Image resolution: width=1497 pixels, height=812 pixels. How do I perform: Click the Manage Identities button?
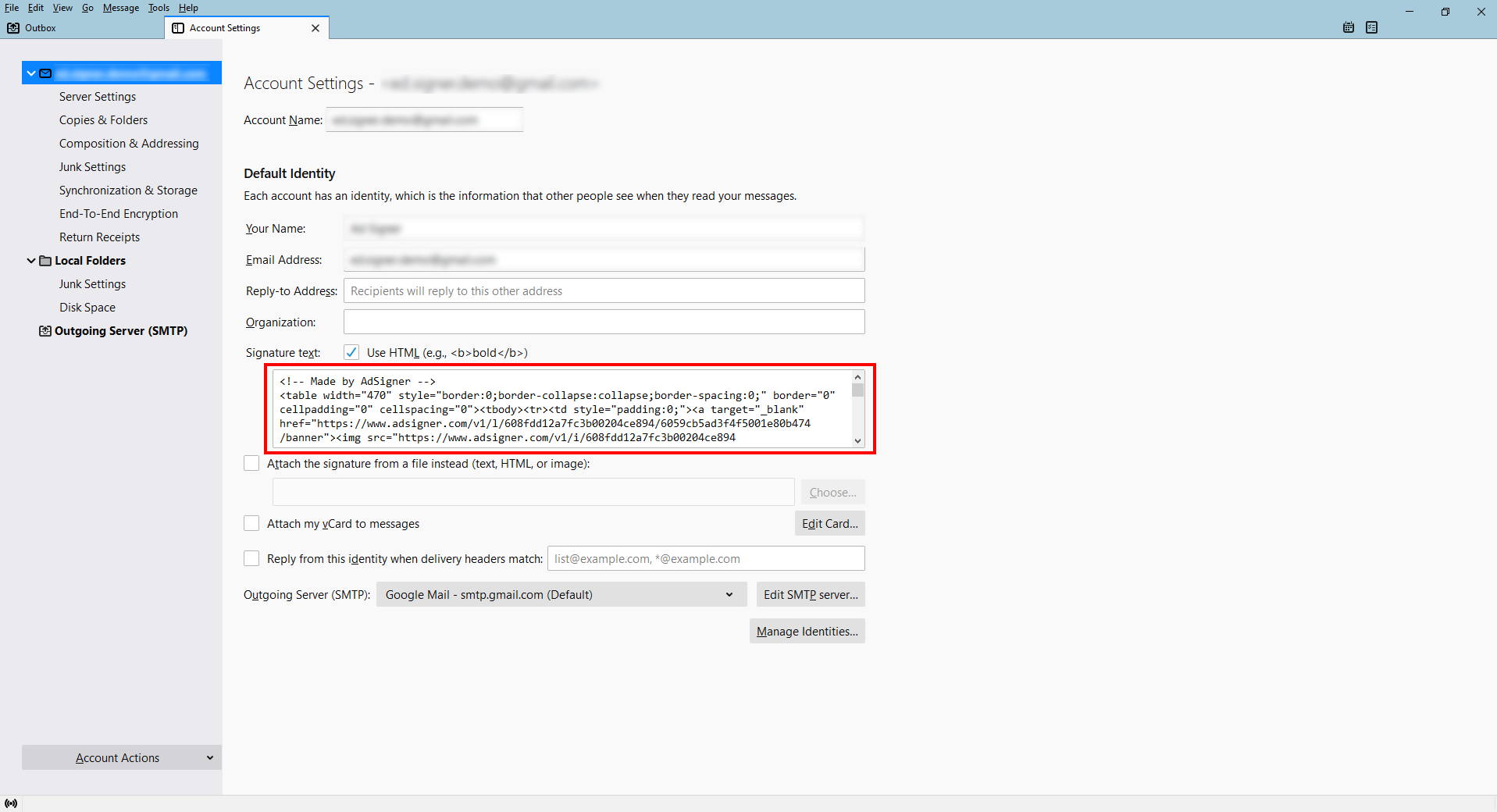point(807,631)
